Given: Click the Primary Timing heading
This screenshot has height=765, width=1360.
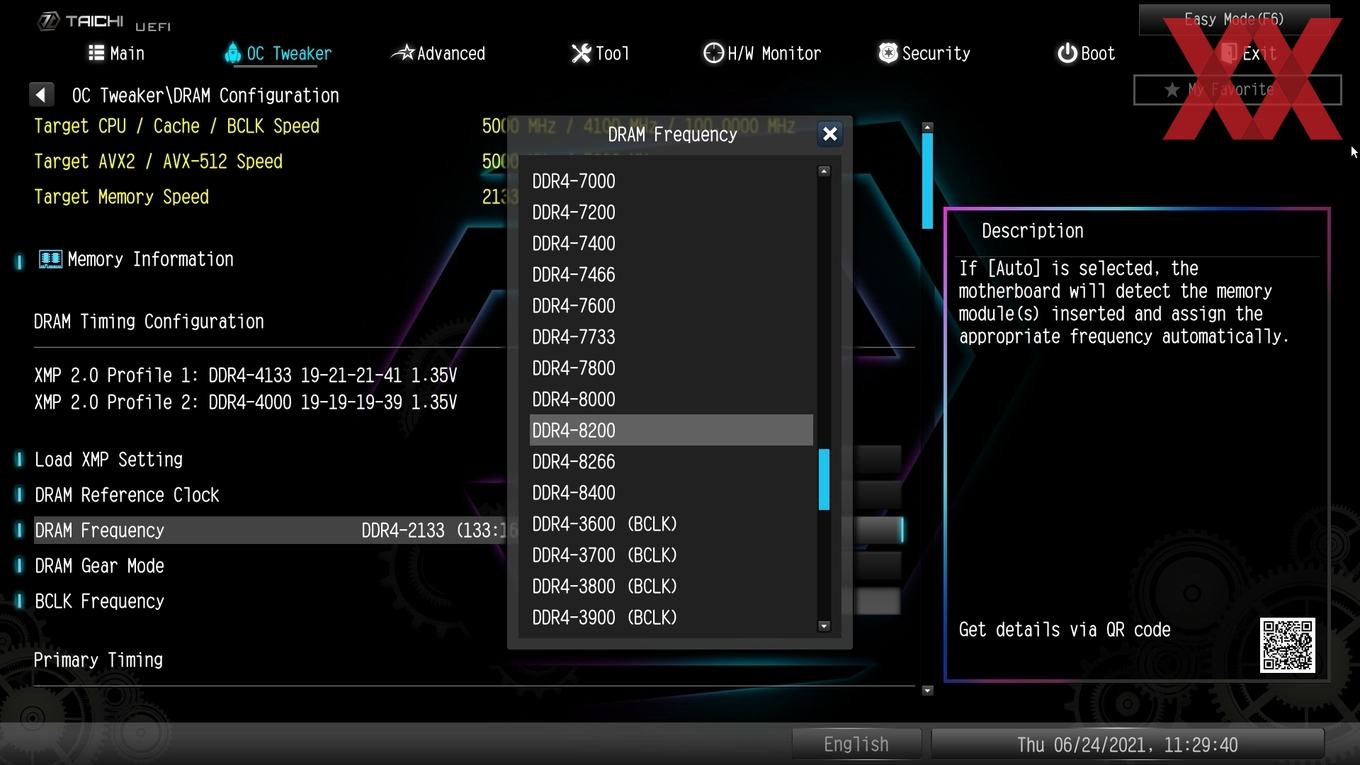Looking at the screenshot, I should (98, 660).
